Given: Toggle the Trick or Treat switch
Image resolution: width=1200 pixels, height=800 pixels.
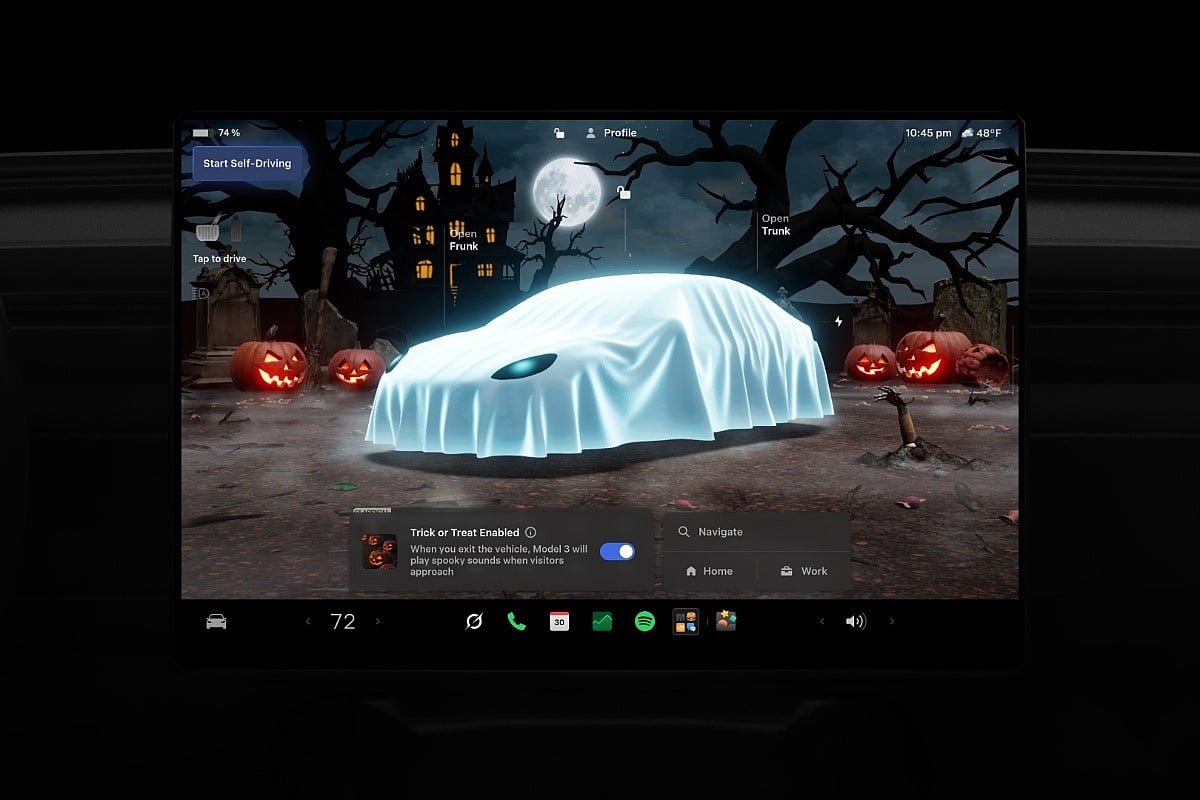Looking at the screenshot, I should pyautogui.click(x=617, y=551).
